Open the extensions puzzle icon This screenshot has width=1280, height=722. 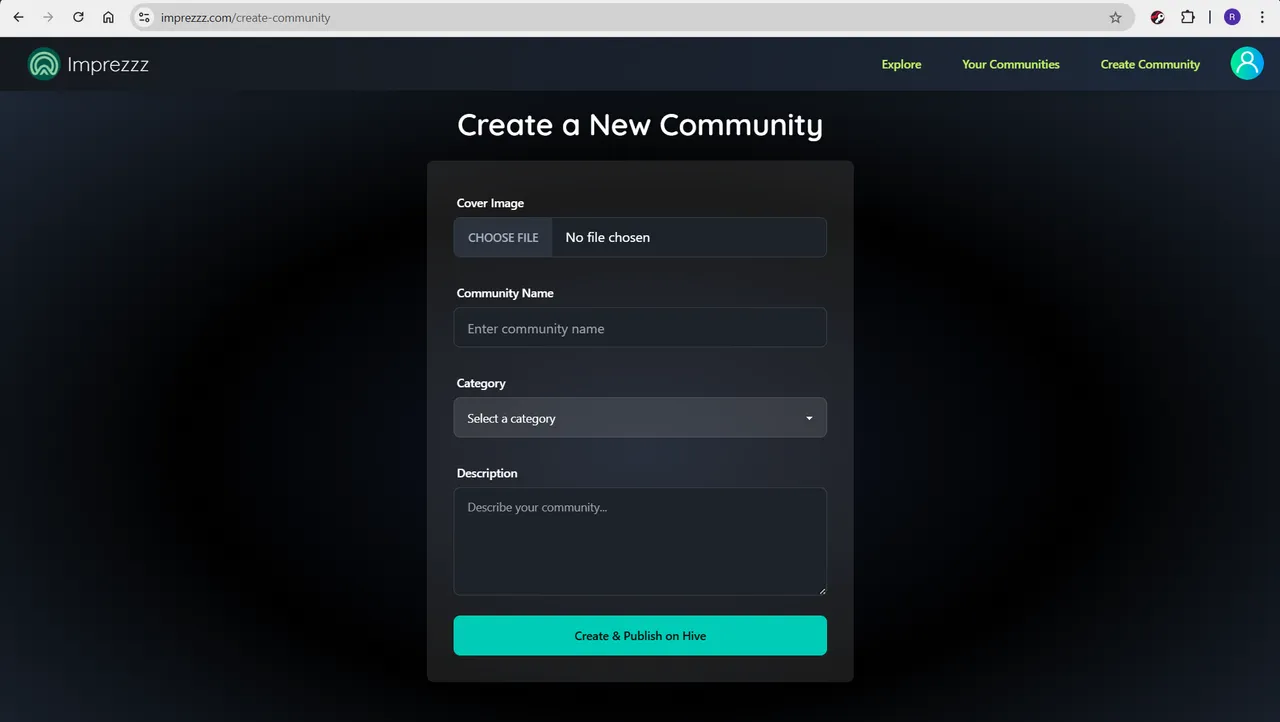tap(1188, 17)
